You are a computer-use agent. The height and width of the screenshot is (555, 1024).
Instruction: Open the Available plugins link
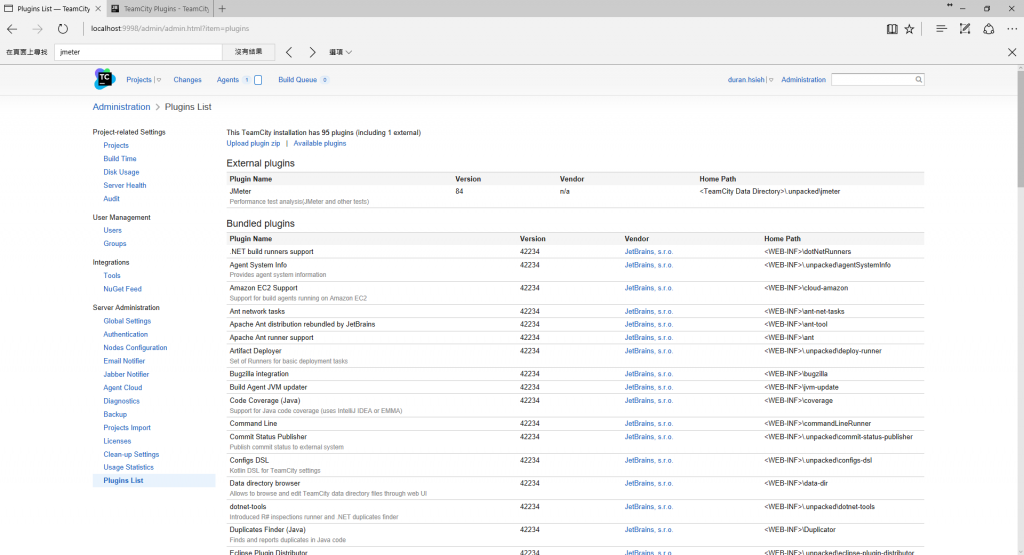click(x=319, y=144)
